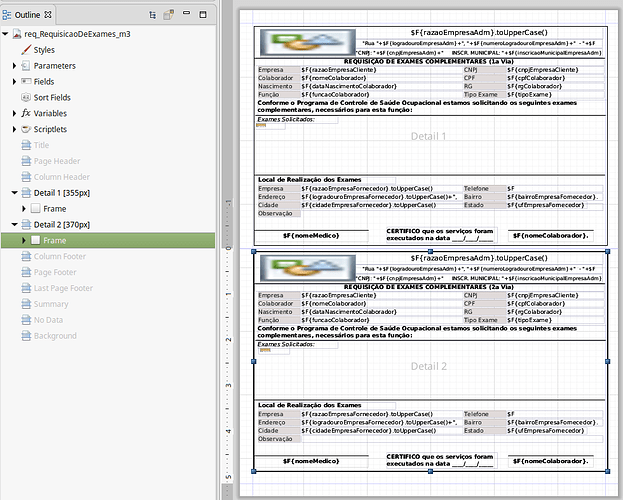Click the Sort Fields icon
This screenshot has height=500, width=623.
[26, 98]
